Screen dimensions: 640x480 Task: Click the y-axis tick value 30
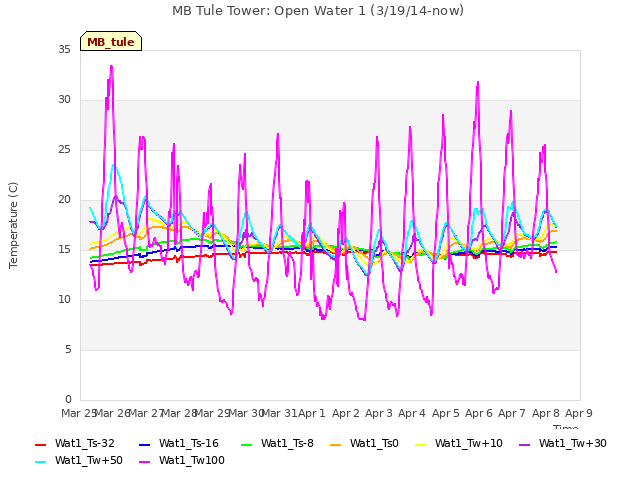(x=64, y=100)
